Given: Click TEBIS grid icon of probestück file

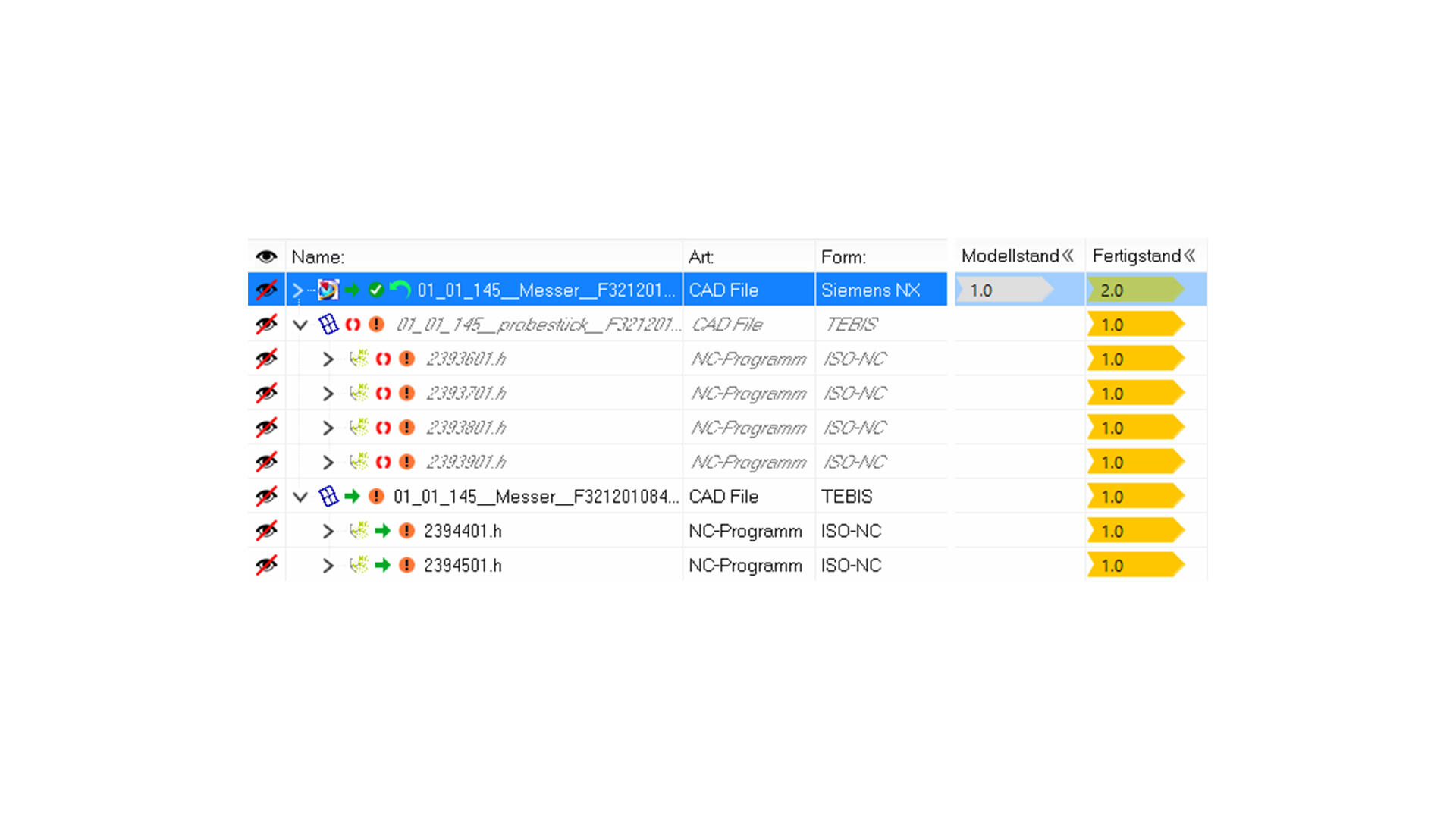Looking at the screenshot, I should point(328,325).
